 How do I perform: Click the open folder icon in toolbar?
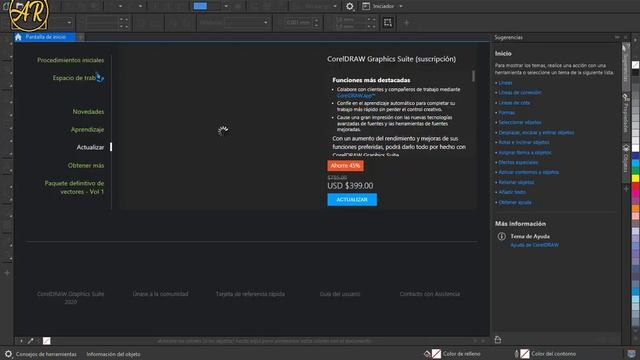pos(20,6)
